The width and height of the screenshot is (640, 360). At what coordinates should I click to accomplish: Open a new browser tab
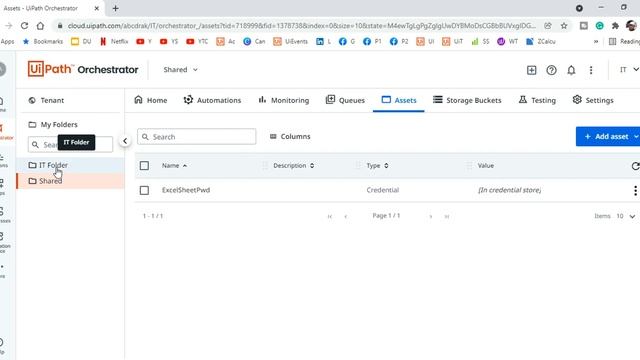tap(116, 8)
